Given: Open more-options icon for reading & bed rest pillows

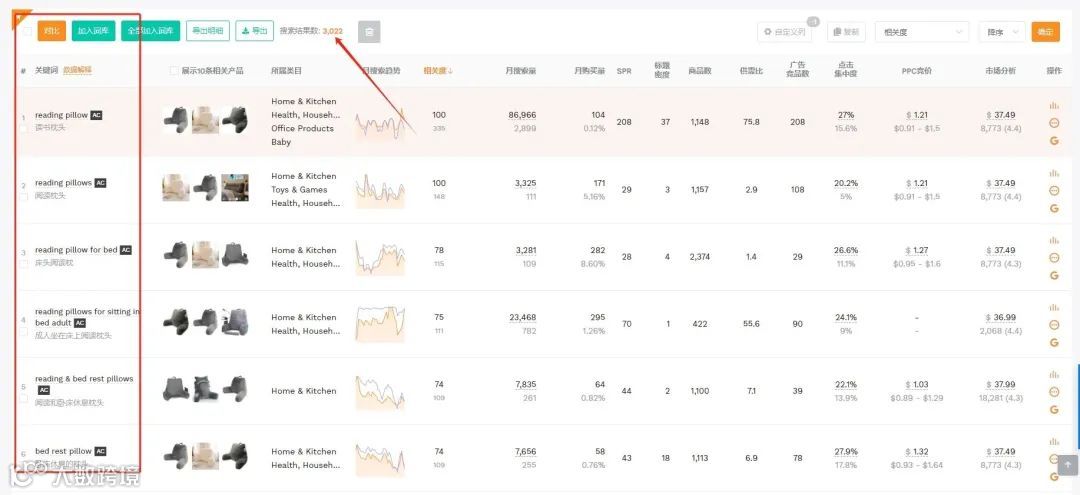Looking at the screenshot, I should pos(1054,392).
